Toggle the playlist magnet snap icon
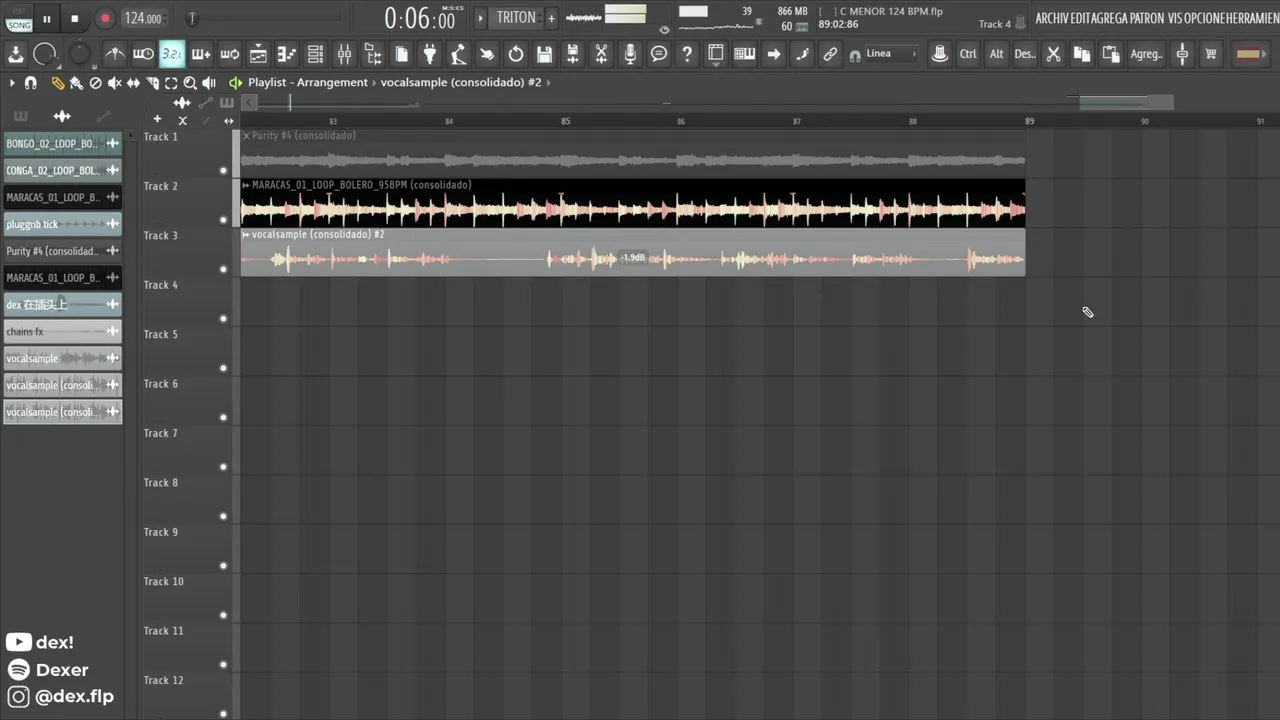1280x720 pixels. click(x=31, y=83)
